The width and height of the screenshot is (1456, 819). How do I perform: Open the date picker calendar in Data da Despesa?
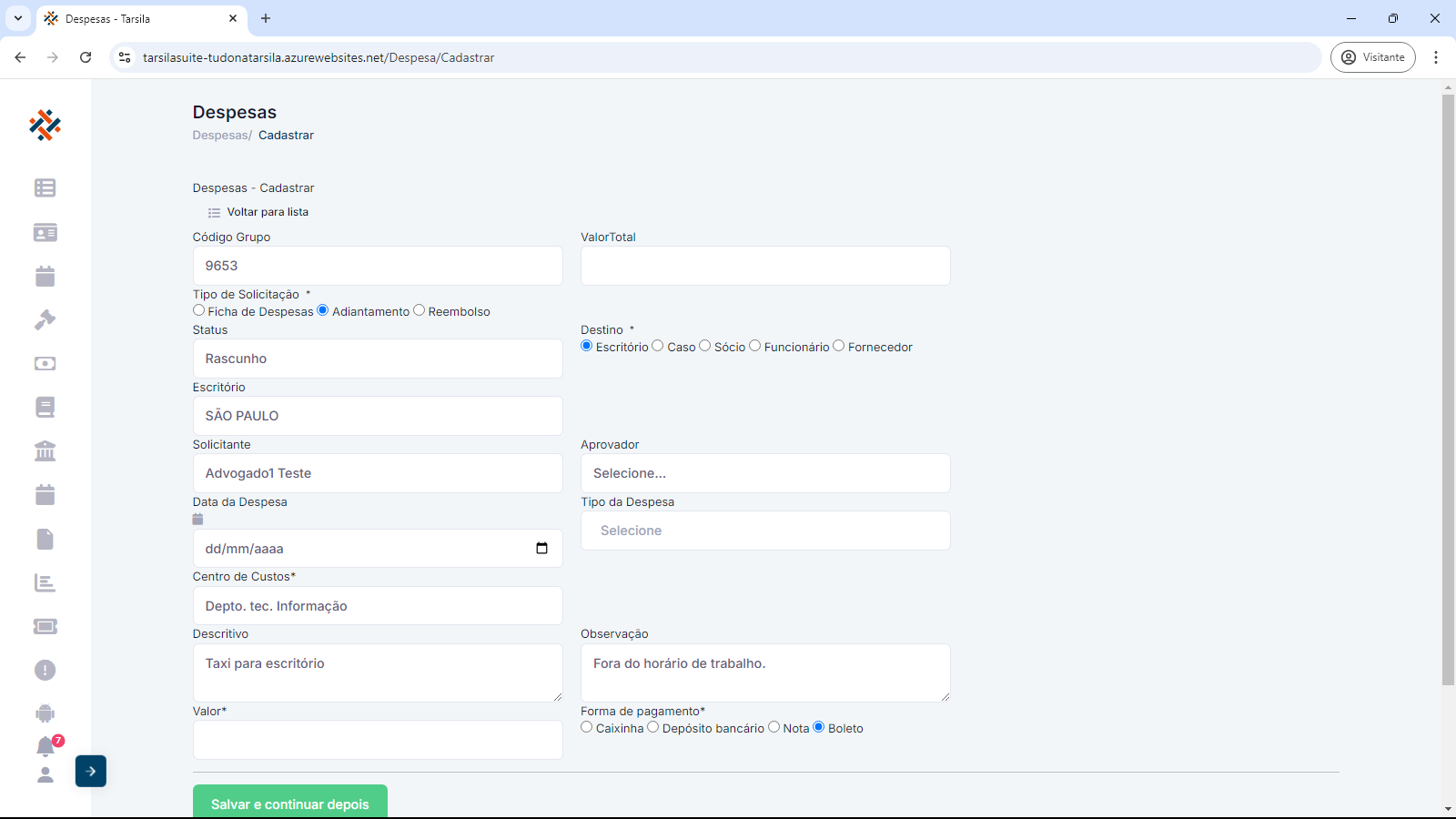coord(541,548)
